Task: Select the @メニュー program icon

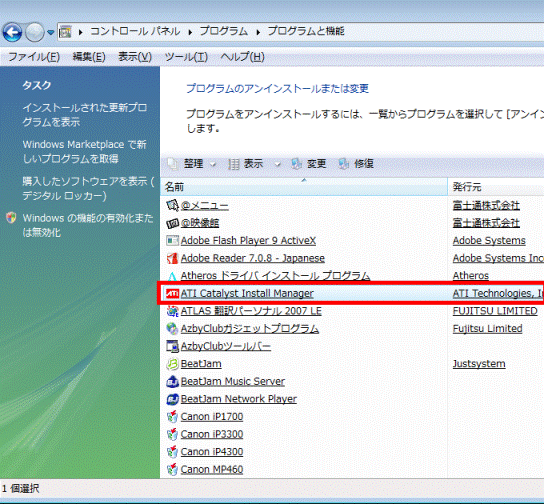Action: [172, 206]
